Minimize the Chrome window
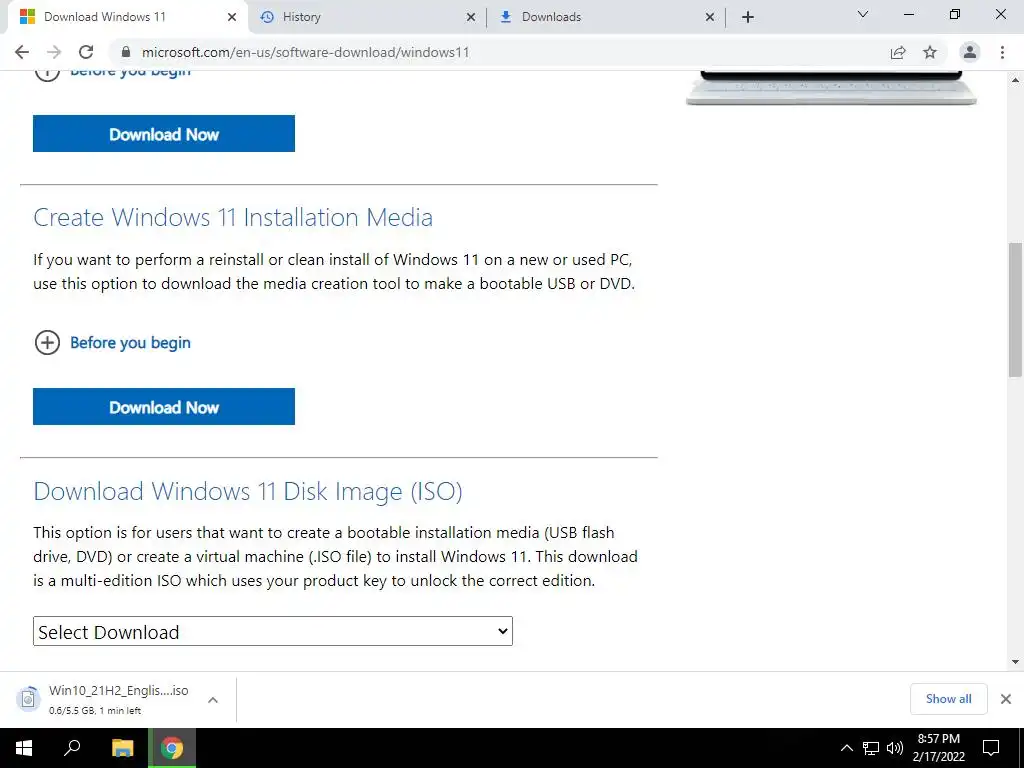Image resolution: width=1024 pixels, height=768 pixels. [x=908, y=14]
